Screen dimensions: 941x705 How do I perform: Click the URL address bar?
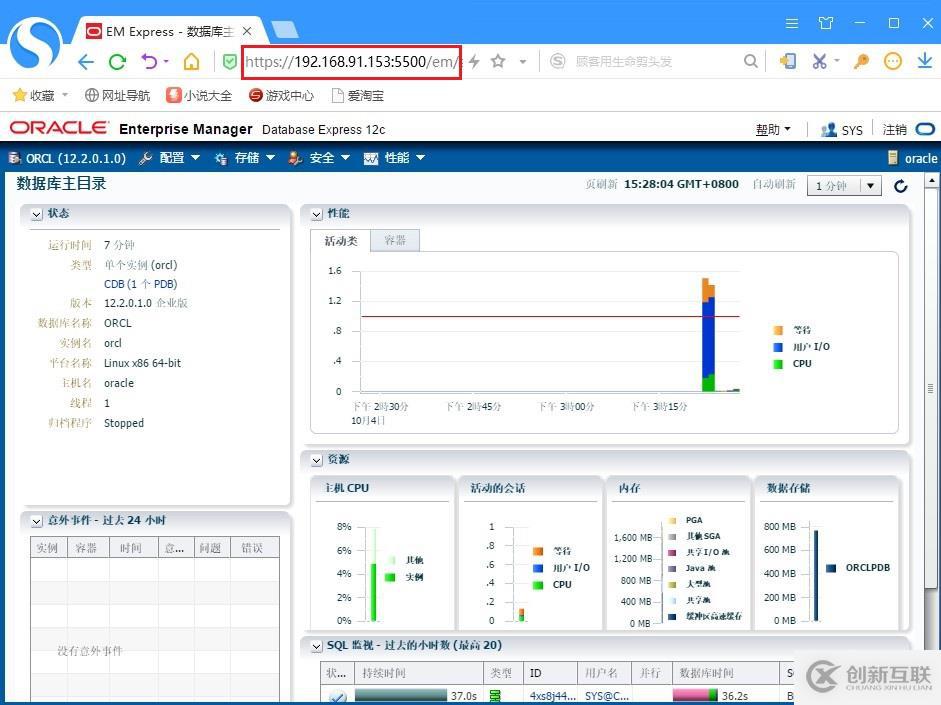(350, 62)
